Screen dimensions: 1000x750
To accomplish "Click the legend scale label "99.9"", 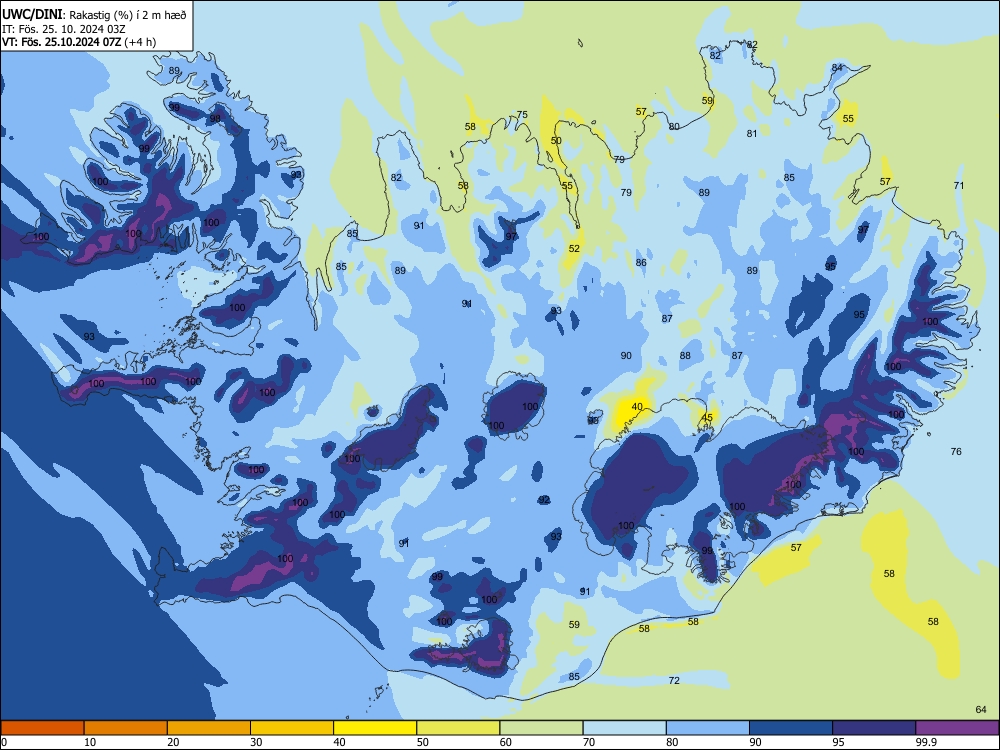I will [926, 742].
